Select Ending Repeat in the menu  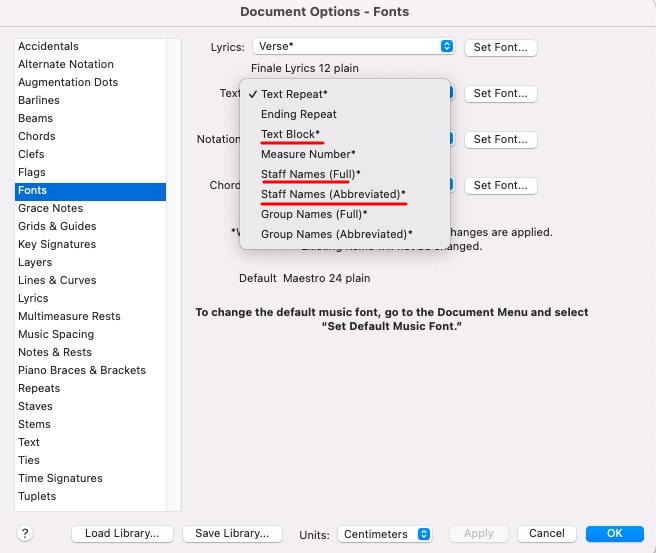(x=298, y=114)
